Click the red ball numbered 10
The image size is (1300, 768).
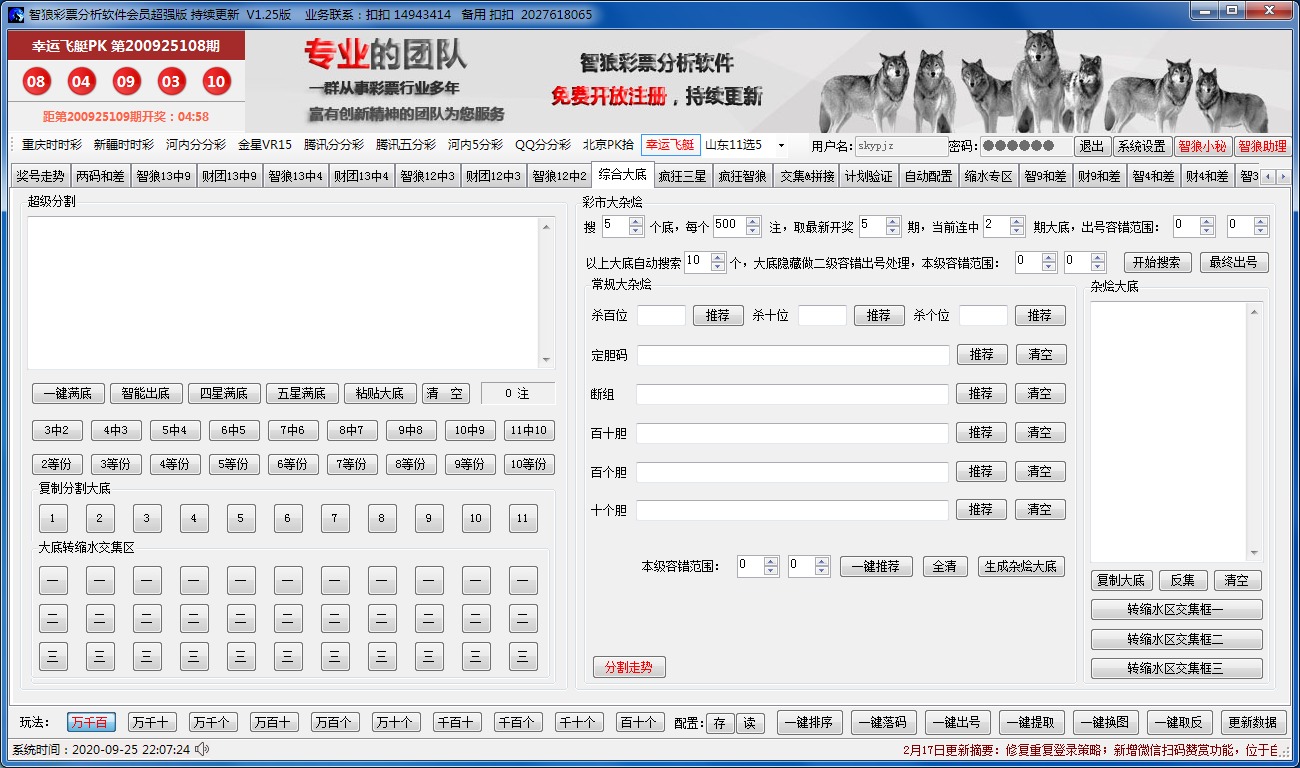click(216, 82)
